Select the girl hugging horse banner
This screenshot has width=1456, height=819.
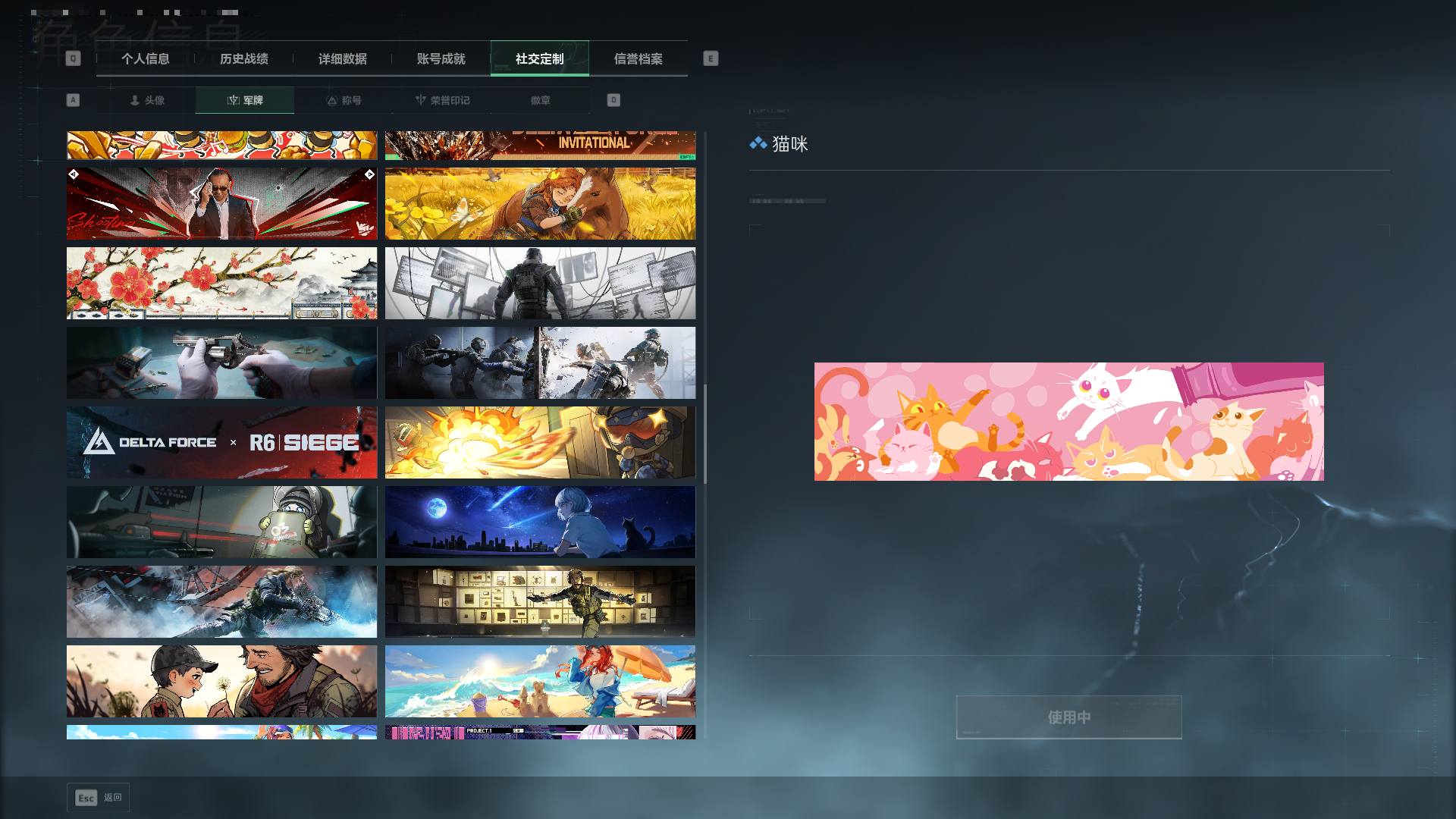coord(540,203)
